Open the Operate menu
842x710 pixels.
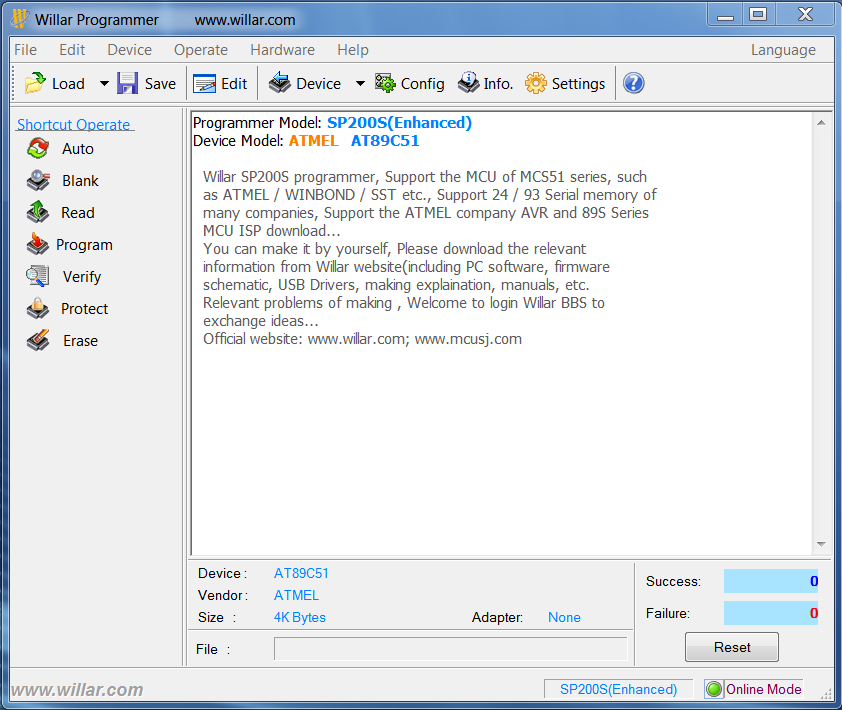[x=201, y=50]
